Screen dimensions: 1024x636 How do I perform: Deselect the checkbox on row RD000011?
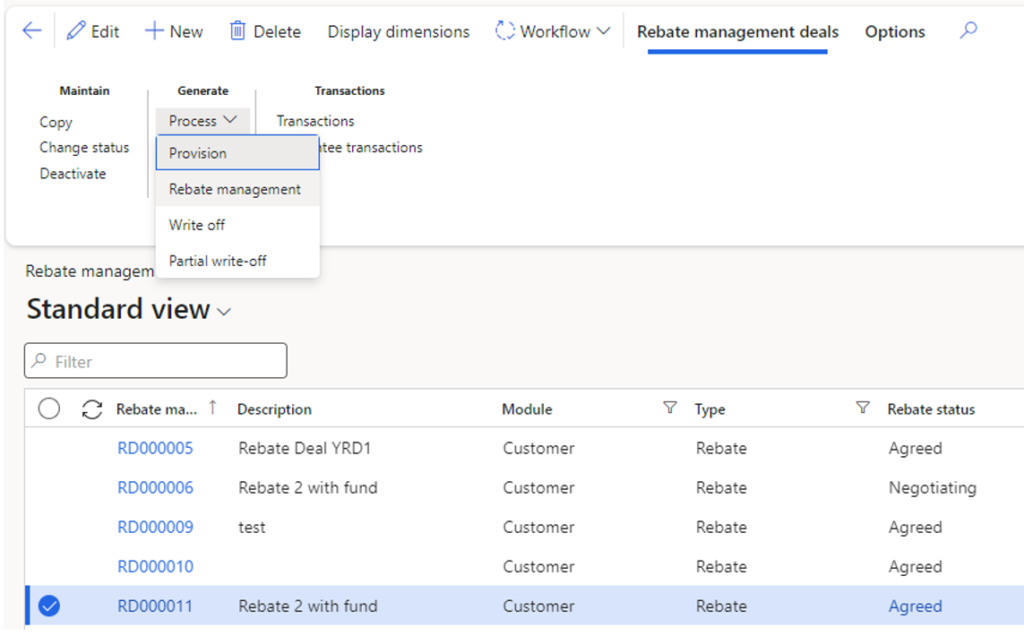[x=48, y=605]
